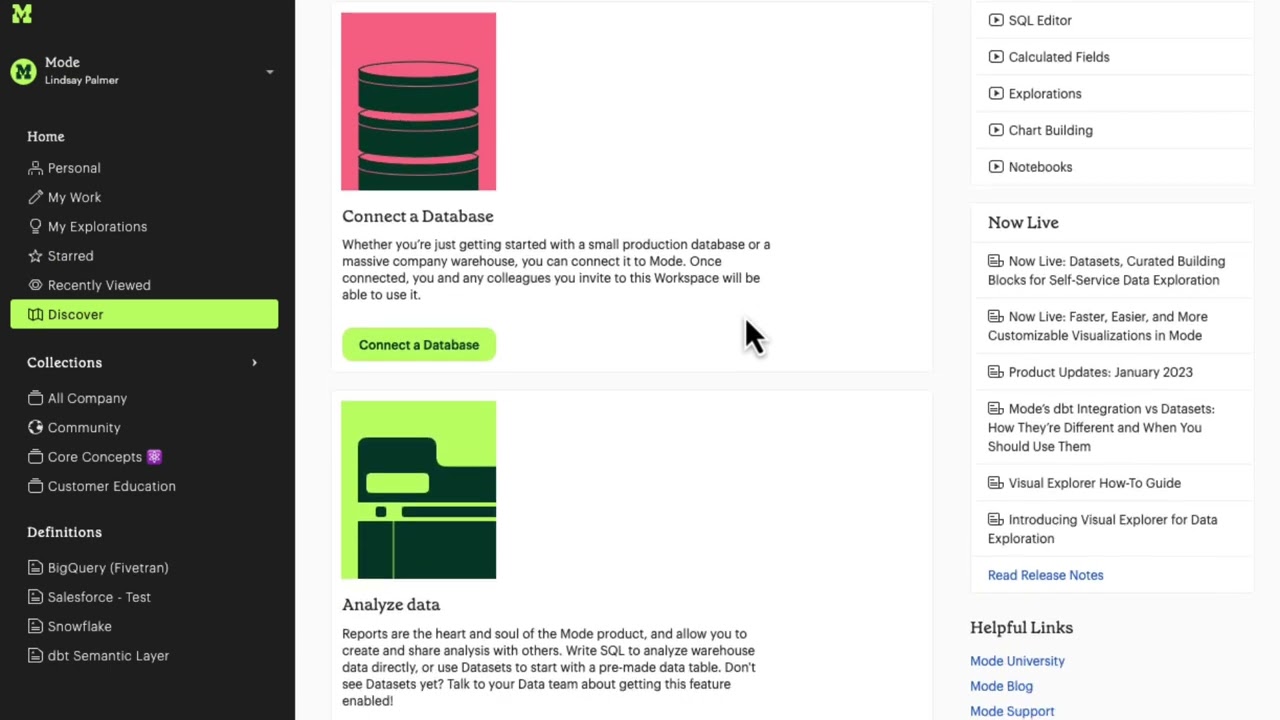Open the Notebooks video link

coord(1040,167)
